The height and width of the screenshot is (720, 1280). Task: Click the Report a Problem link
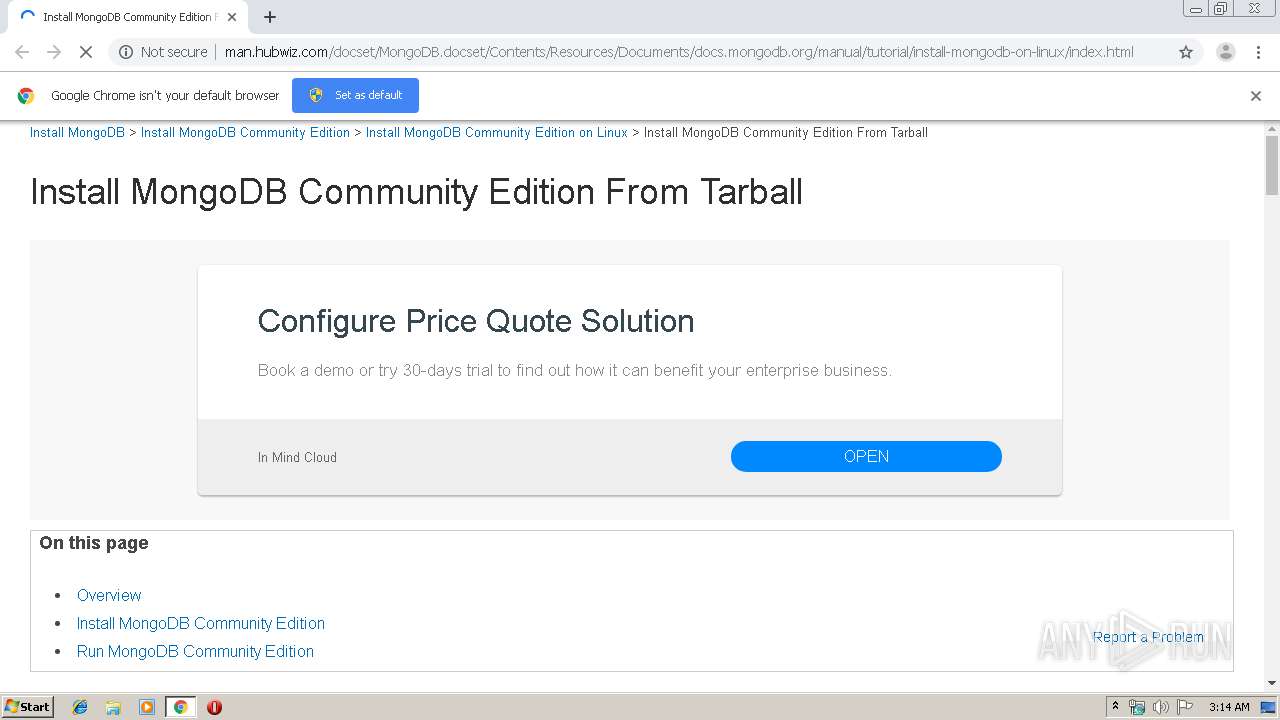[x=1148, y=637]
